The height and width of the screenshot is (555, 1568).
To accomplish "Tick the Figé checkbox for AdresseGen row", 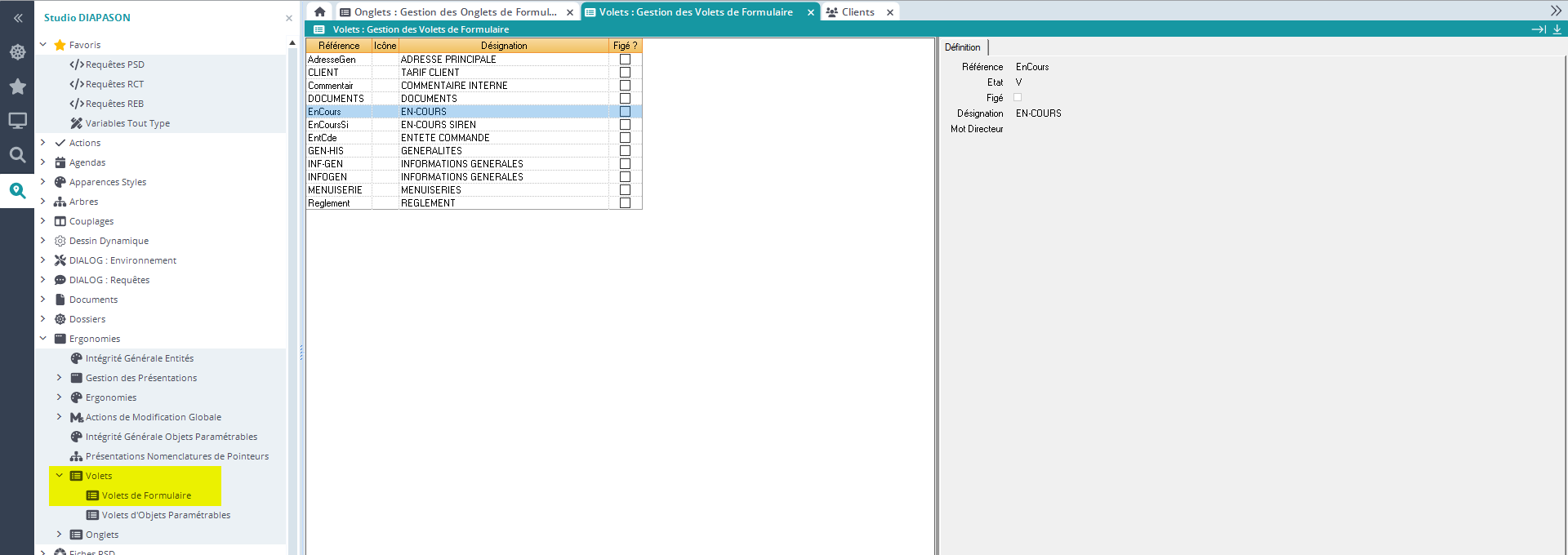I will pyautogui.click(x=625, y=60).
